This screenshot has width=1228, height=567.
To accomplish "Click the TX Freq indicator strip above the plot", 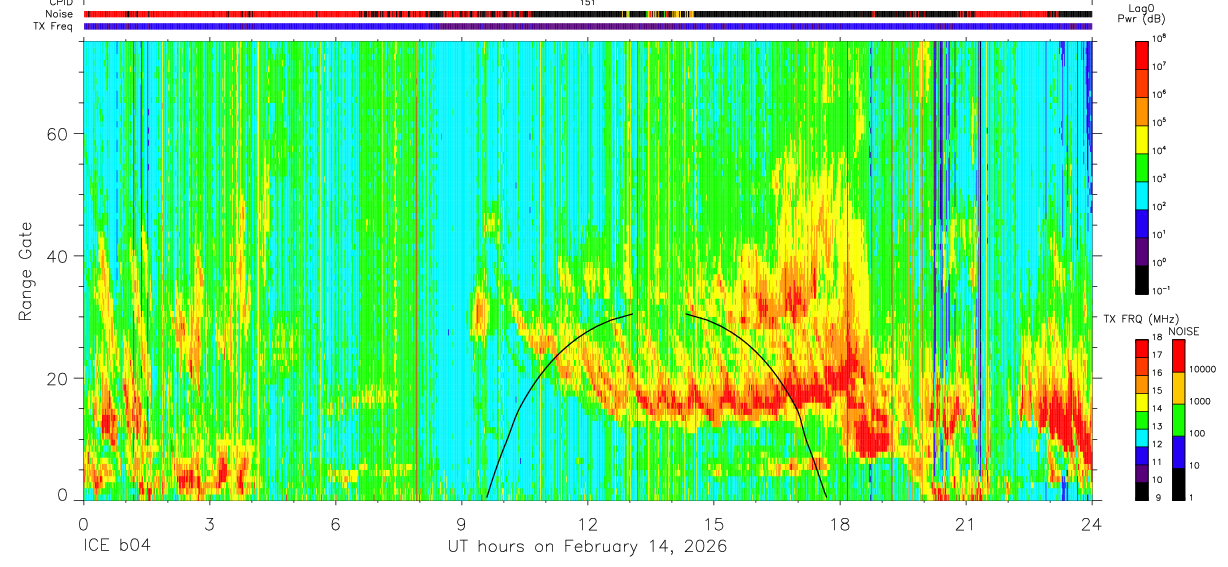I will (x=587, y=26).
